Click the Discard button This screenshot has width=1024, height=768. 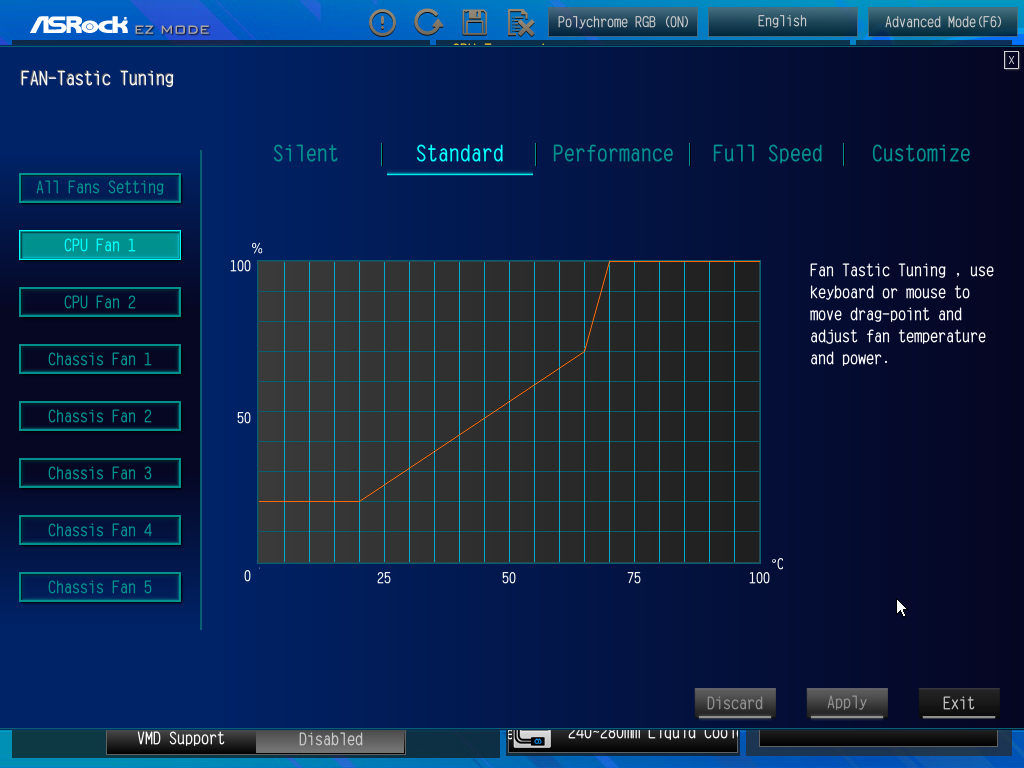735,703
